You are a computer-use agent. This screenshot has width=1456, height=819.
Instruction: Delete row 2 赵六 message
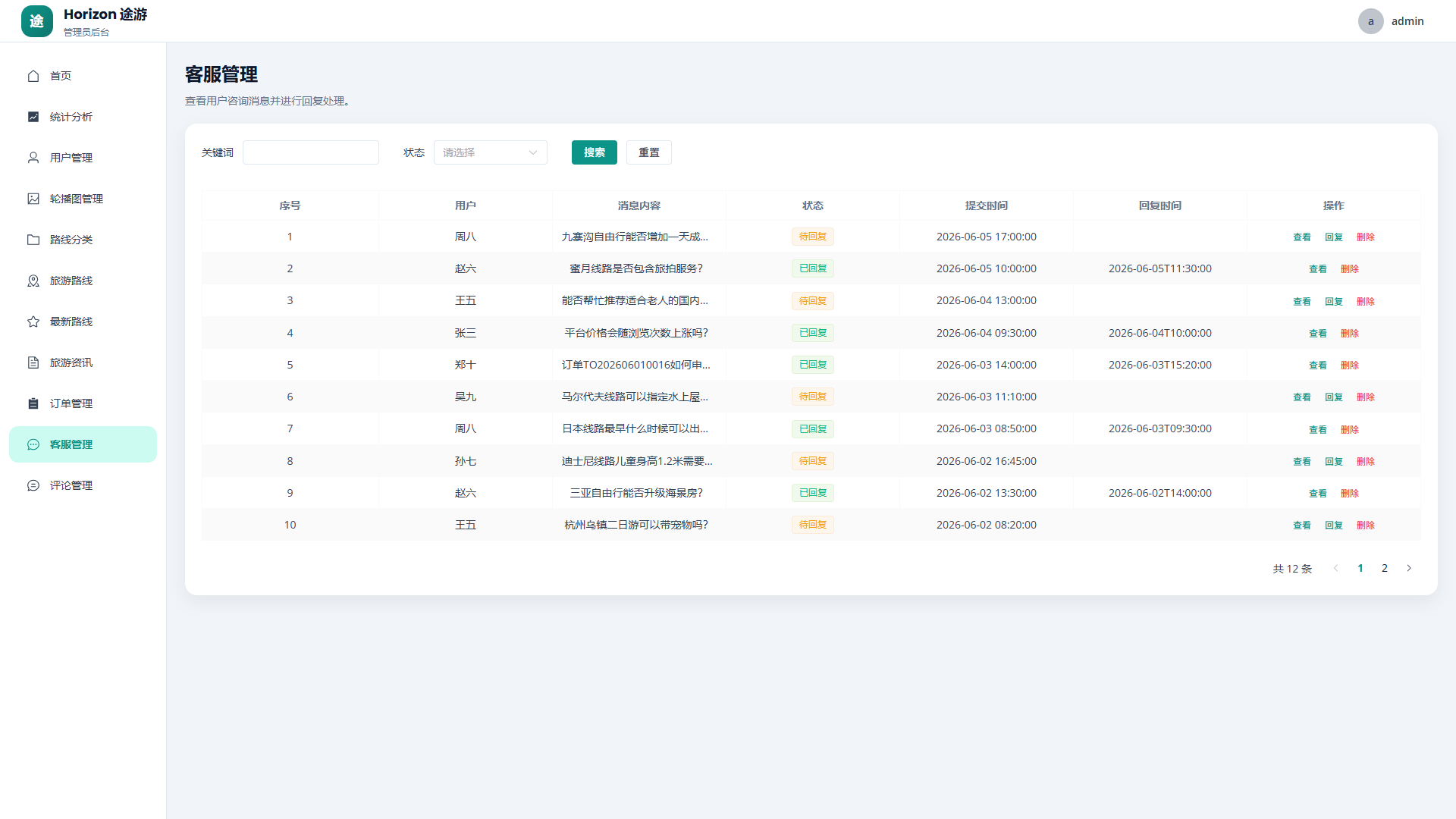[x=1350, y=269]
